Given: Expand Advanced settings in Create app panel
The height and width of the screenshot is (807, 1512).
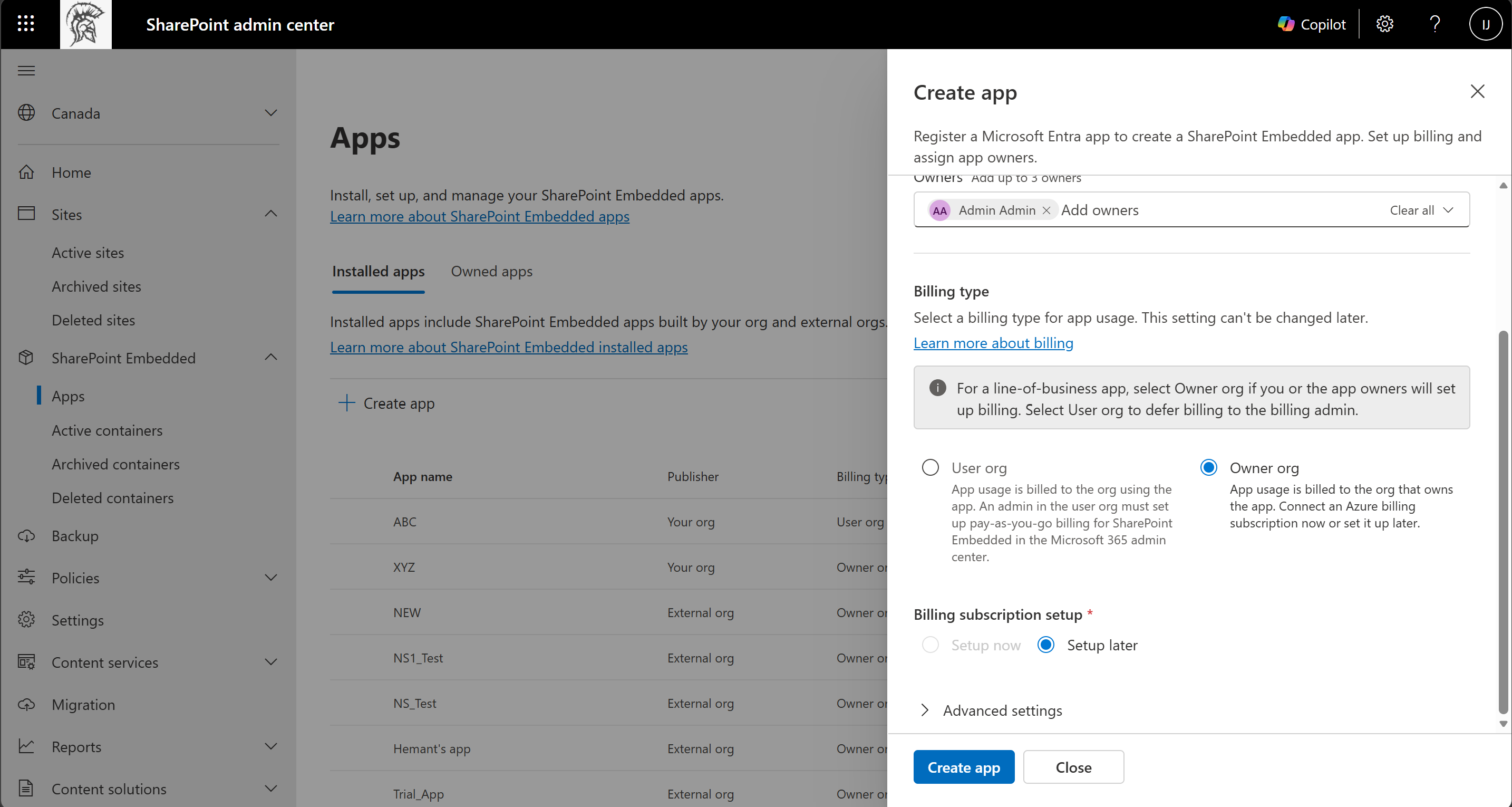Looking at the screenshot, I should [x=991, y=710].
